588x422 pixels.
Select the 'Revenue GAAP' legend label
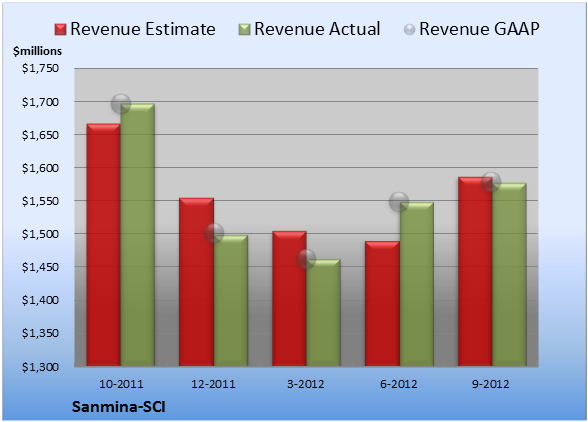click(x=479, y=29)
